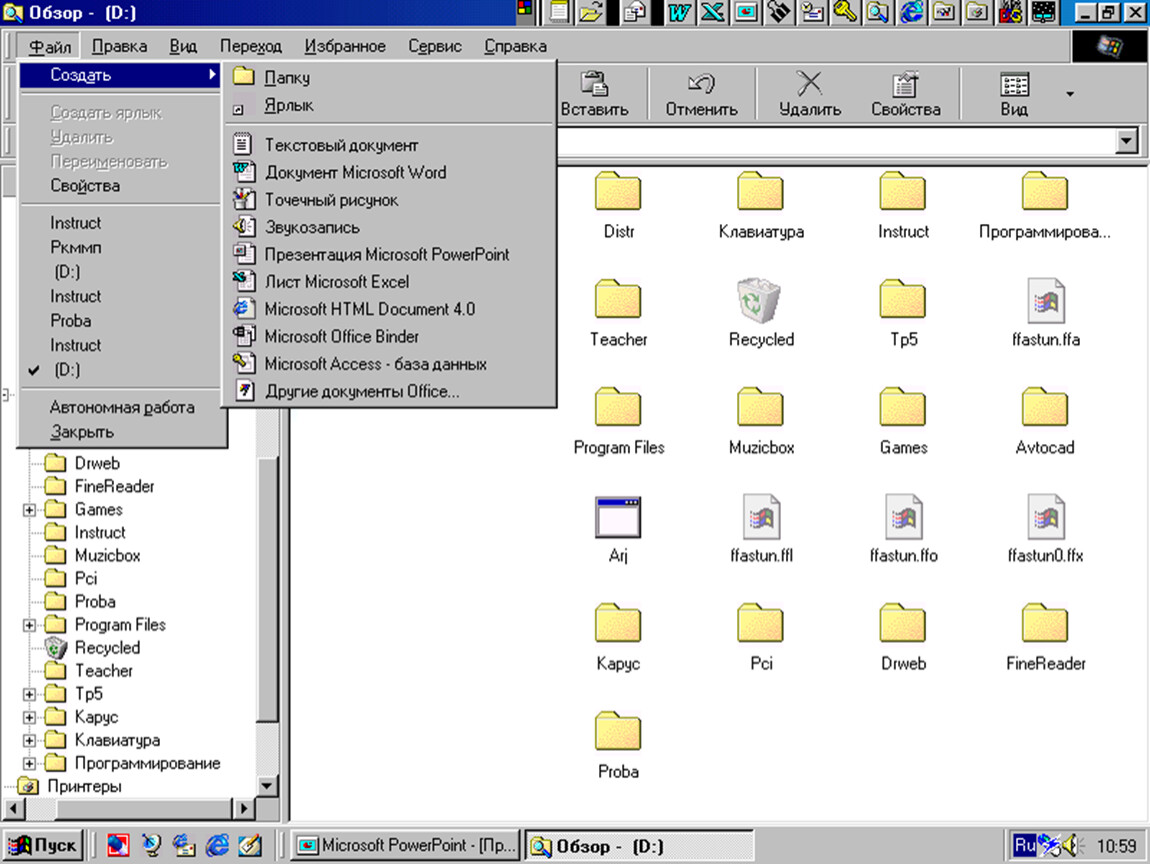The width and height of the screenshot is (1150, 864).
Task: Open the Сервис menu
Action: pyautogui.click(x=435, y=46)
